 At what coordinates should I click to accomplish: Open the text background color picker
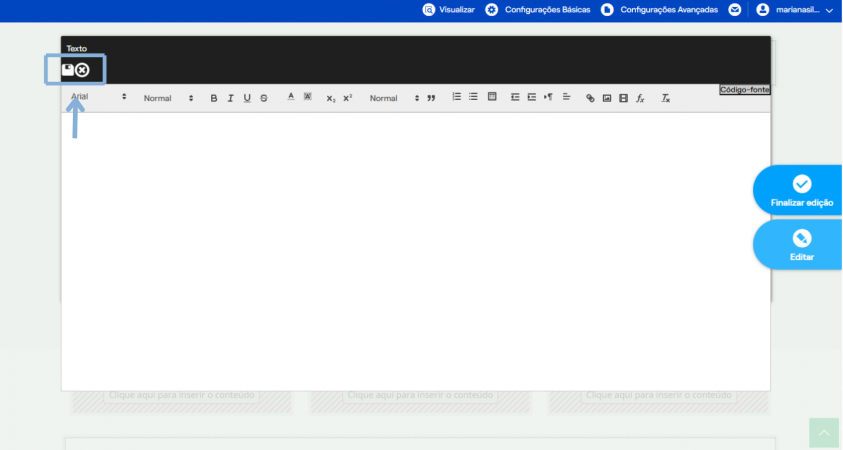[x=308, y=97]
